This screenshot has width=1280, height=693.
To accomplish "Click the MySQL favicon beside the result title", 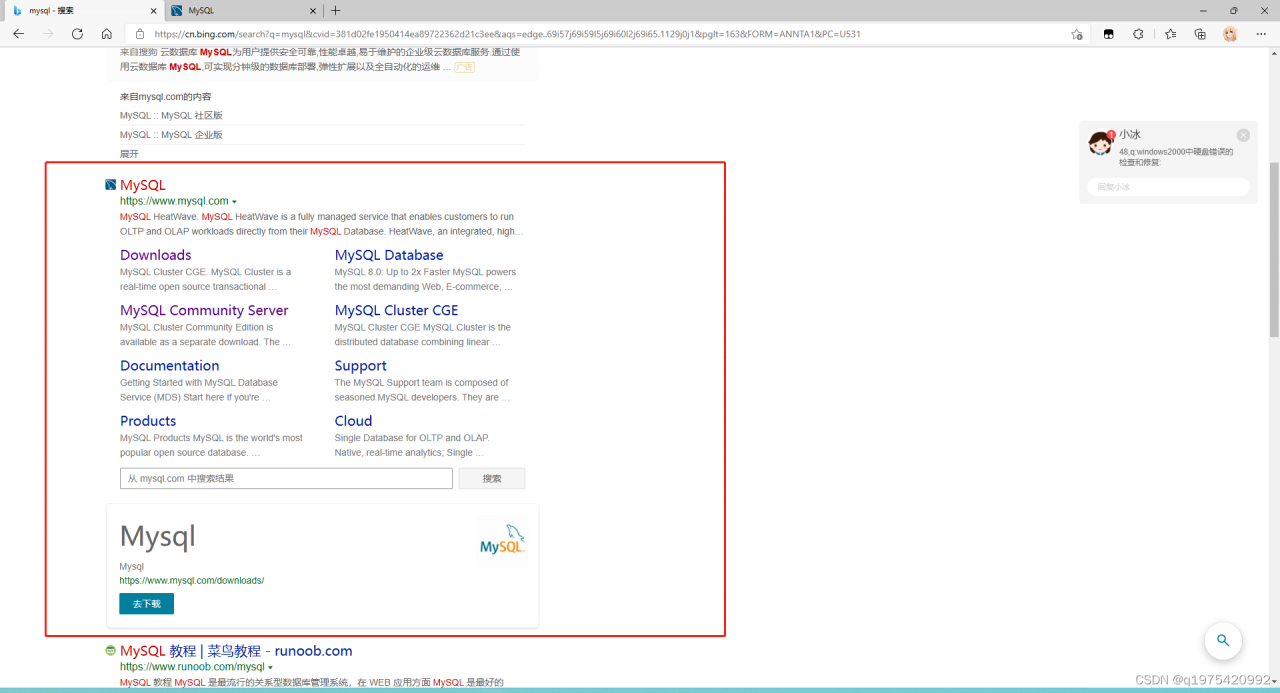I will pos(111,185).
